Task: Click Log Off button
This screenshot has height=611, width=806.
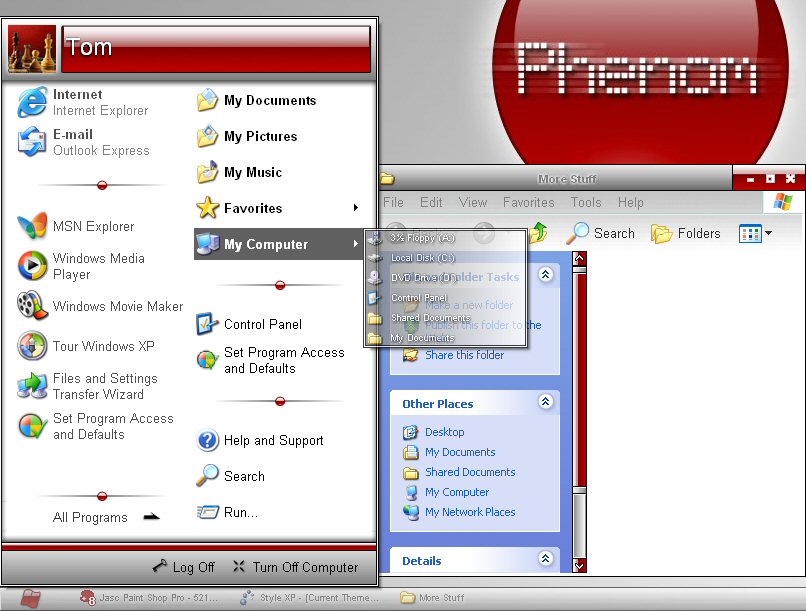Action: [x=184, y=567]
